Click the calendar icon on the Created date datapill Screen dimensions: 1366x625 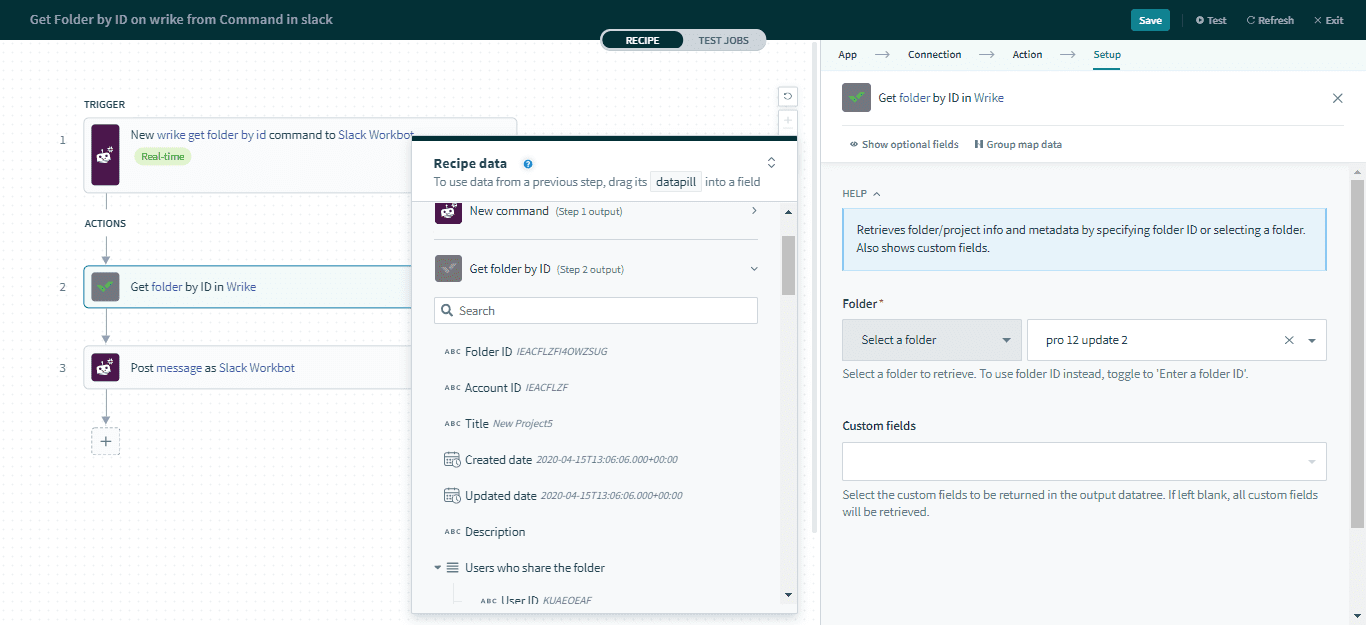pyautogui.click(x=449, y=459)
